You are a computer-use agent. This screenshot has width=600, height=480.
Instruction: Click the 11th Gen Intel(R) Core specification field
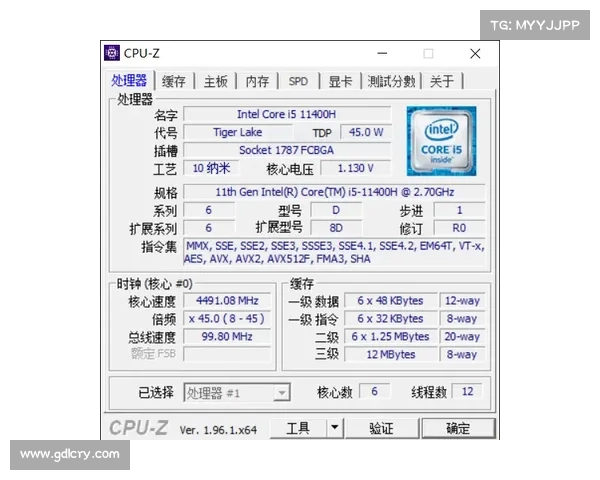334,192
